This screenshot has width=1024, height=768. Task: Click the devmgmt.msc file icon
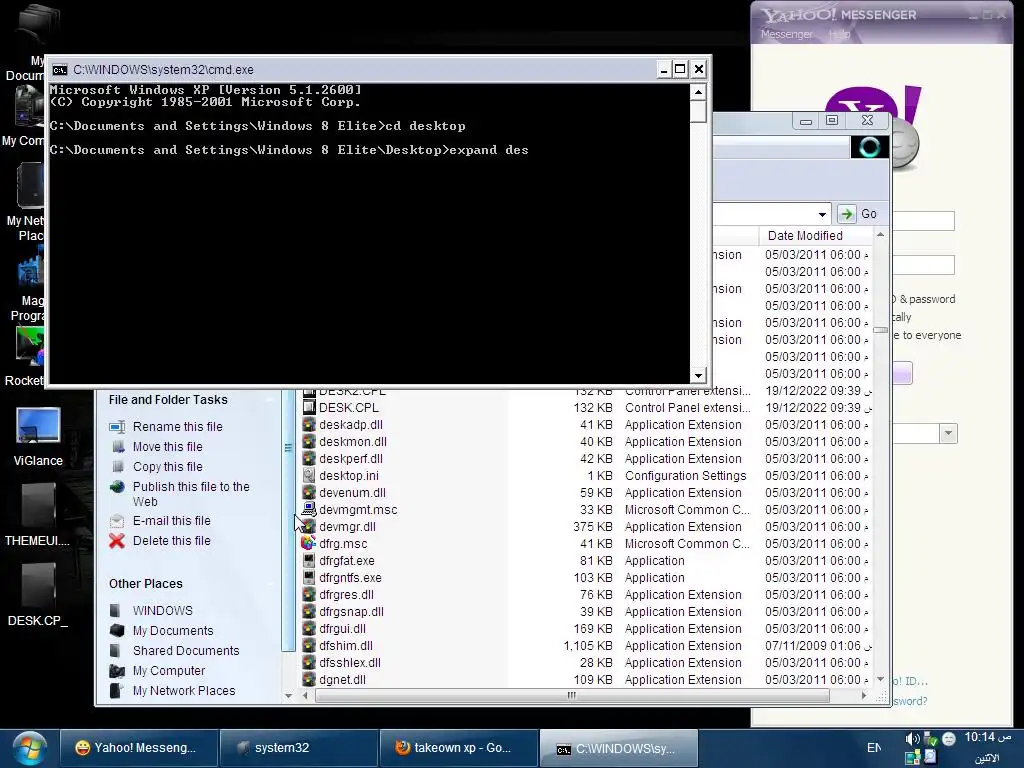pyautogui.click(x=308, y=509)
